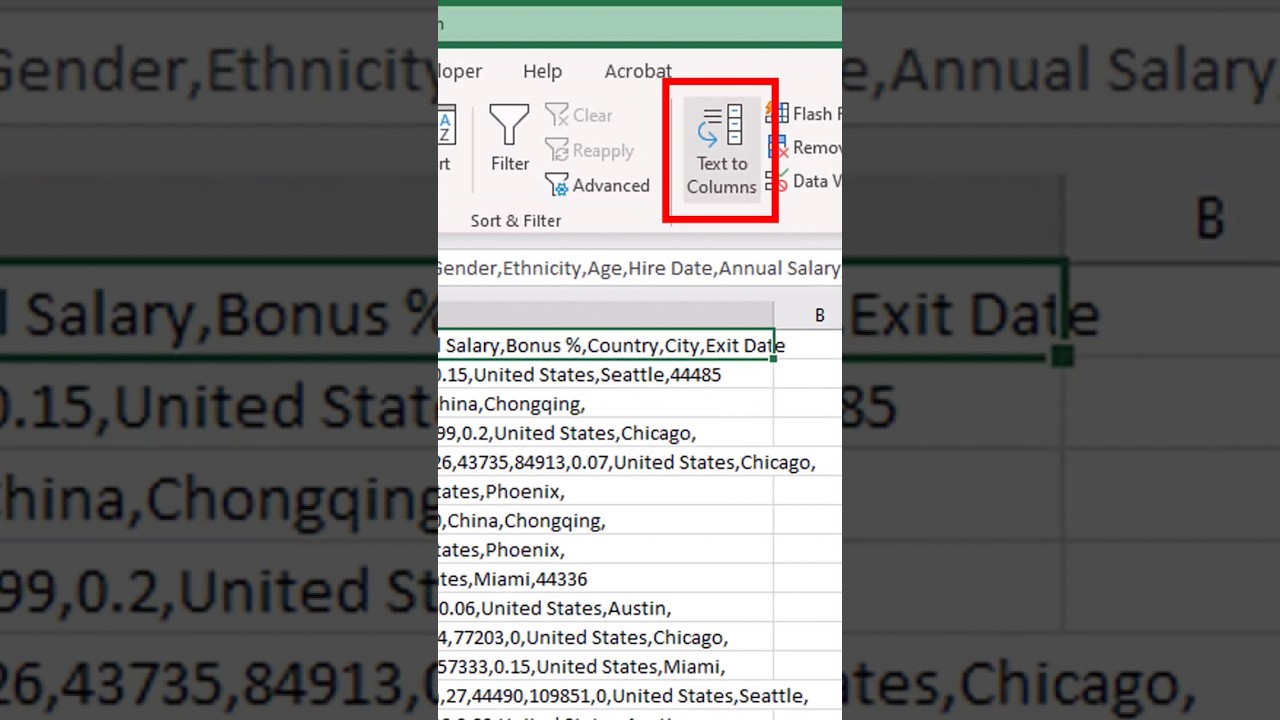Click the Data Validation icon
Screen dimensions: 1280x720
coord(777,181)
